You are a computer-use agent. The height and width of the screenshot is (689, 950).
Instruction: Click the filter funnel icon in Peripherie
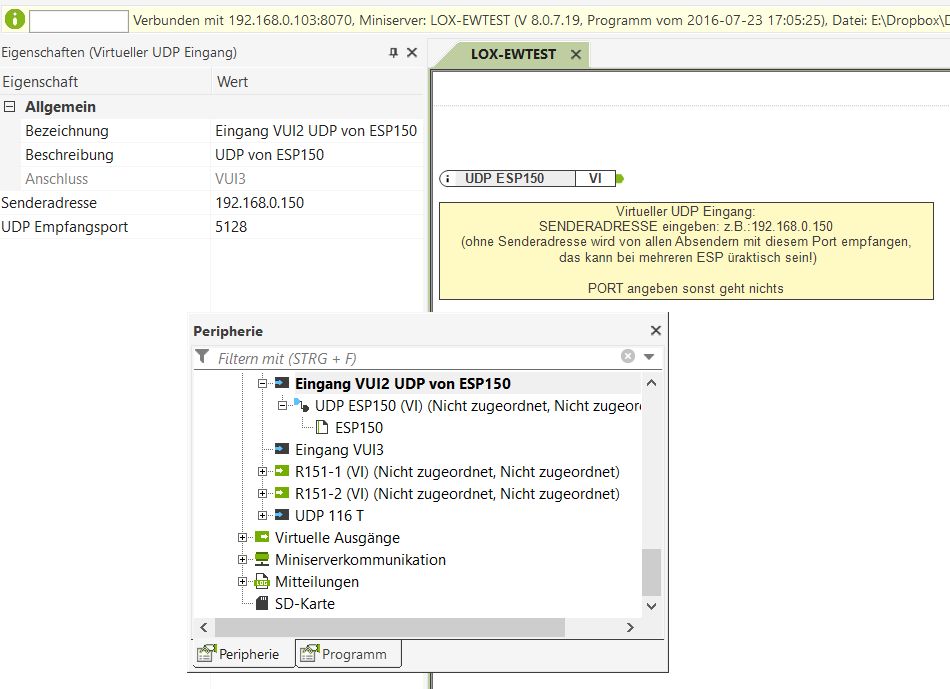(x=202, y=356)
